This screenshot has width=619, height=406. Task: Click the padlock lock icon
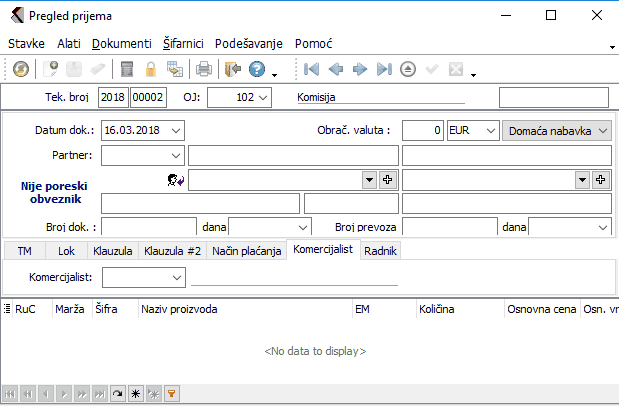tap(151, 69)
